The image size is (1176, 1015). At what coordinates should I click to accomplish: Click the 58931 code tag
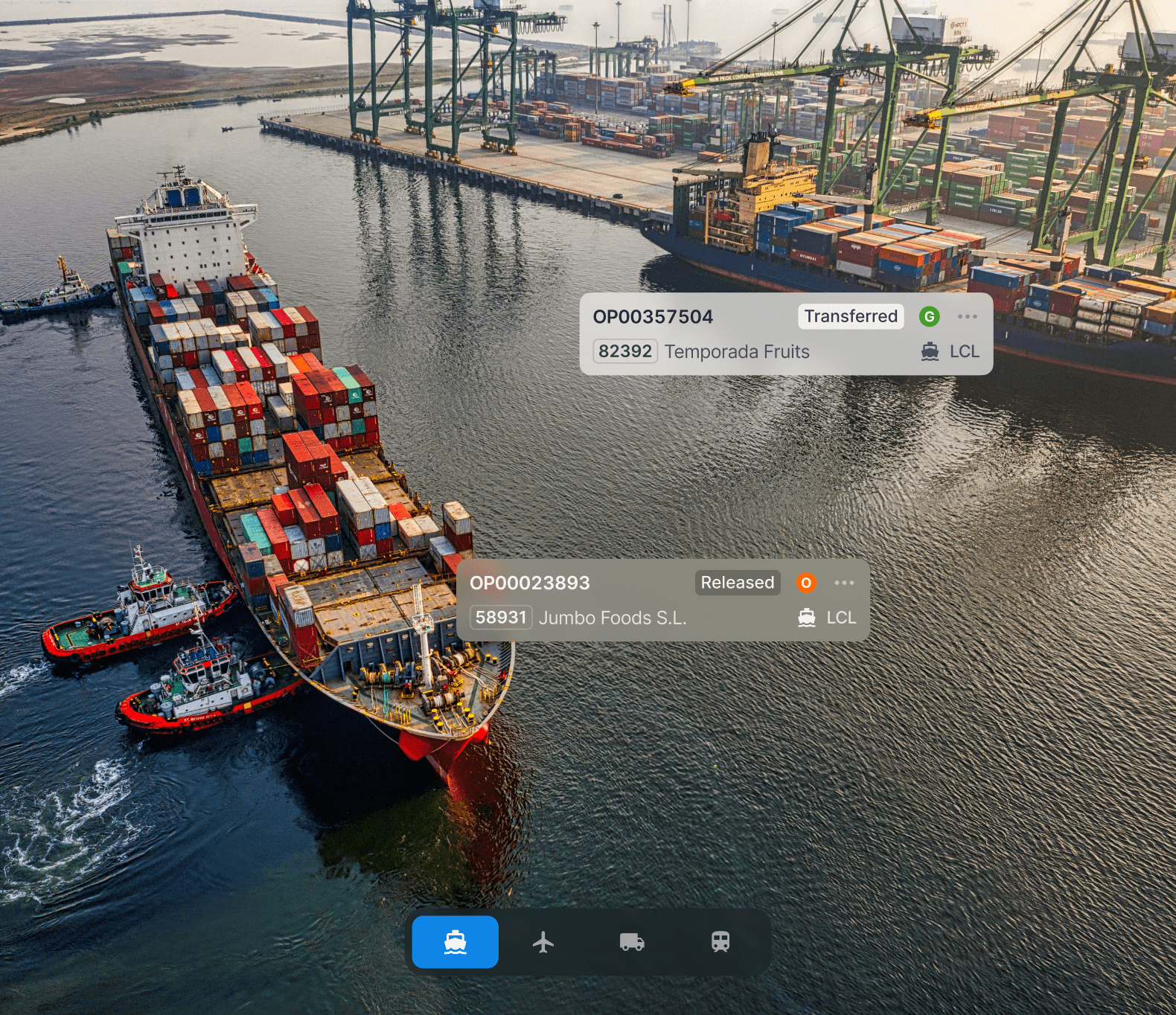coord(501,618)
